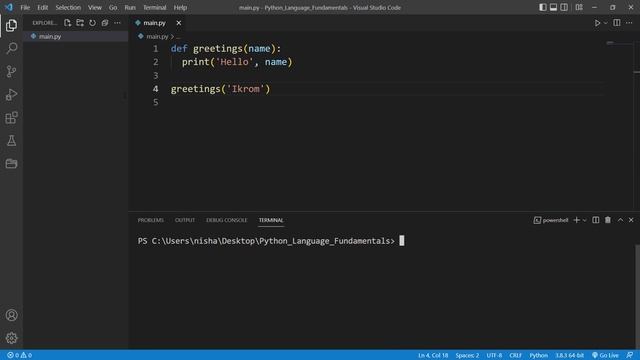This screenshot has width=640, height=360.
Task: Click the def greetings(name) line
Action: [x=226, y=49]
